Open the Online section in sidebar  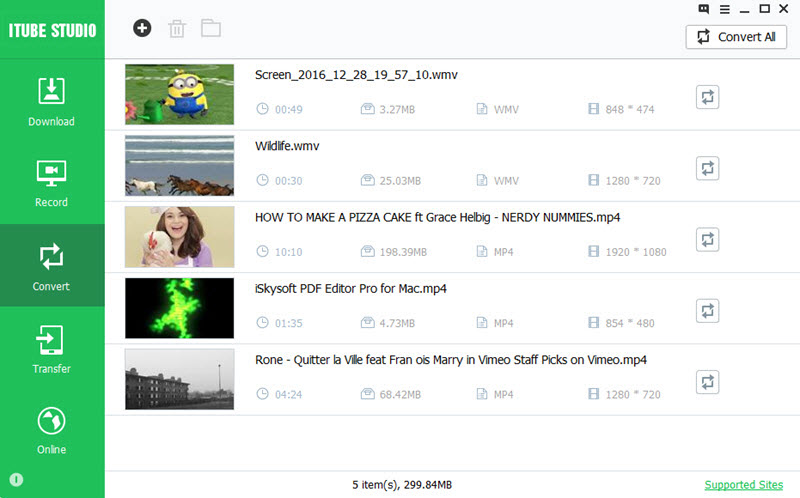coord(52,431)
